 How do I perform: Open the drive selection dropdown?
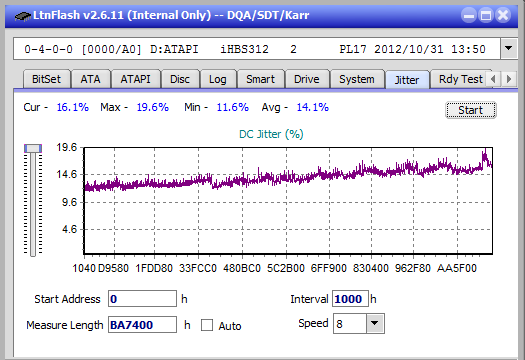(508, 49)
